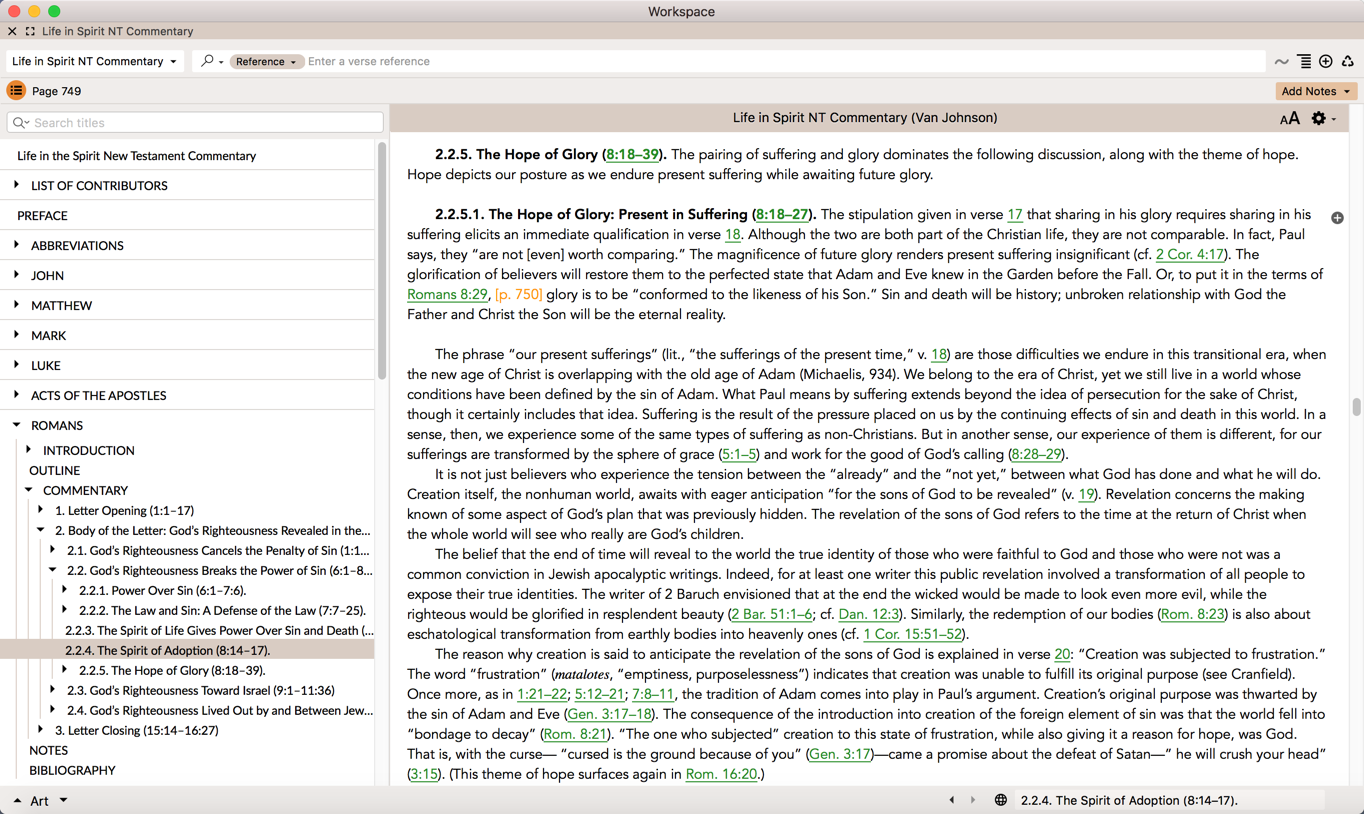Collapse the COMMENTARY node
This screenshot has height=814, width=1364.
(x=28, y=490)
